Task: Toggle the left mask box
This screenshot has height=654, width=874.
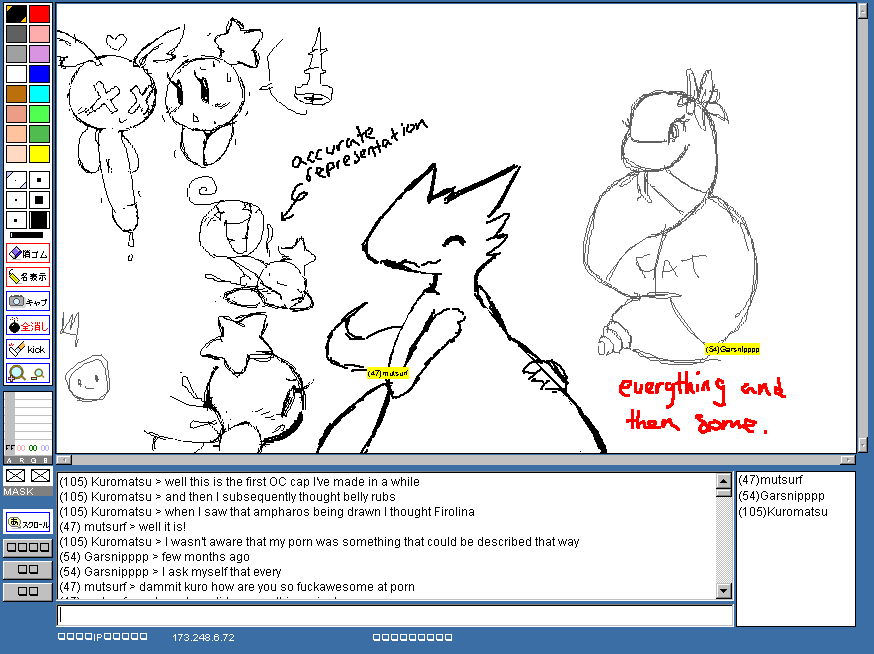Action: click(16, 476)
